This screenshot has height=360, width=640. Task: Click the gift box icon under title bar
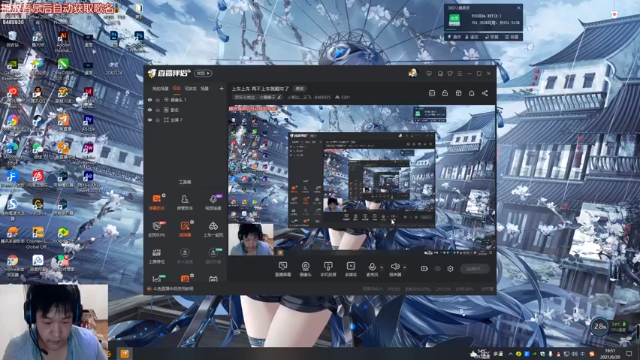458,93
